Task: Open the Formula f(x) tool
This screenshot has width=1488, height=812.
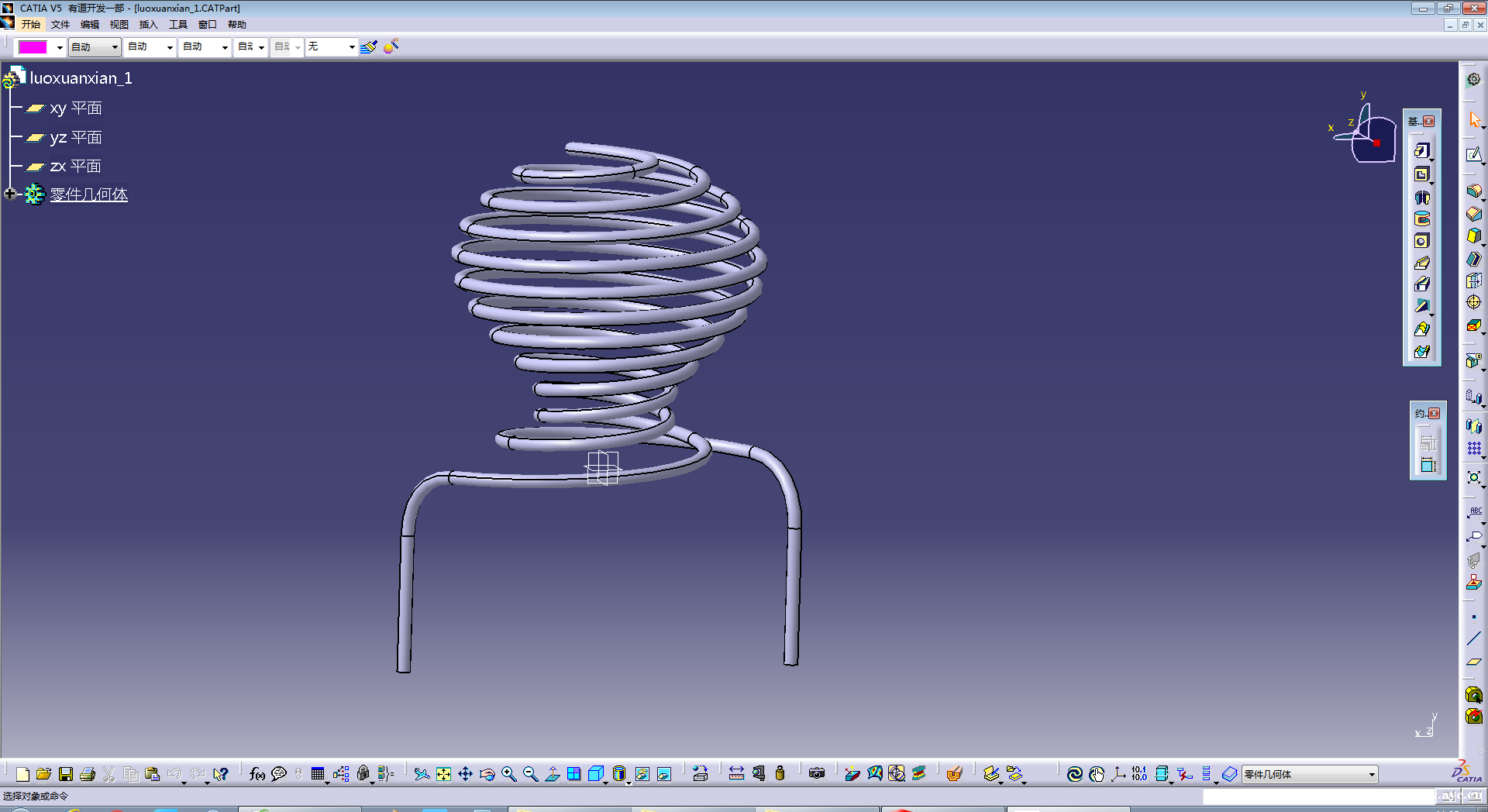Action: click(257, 774)
